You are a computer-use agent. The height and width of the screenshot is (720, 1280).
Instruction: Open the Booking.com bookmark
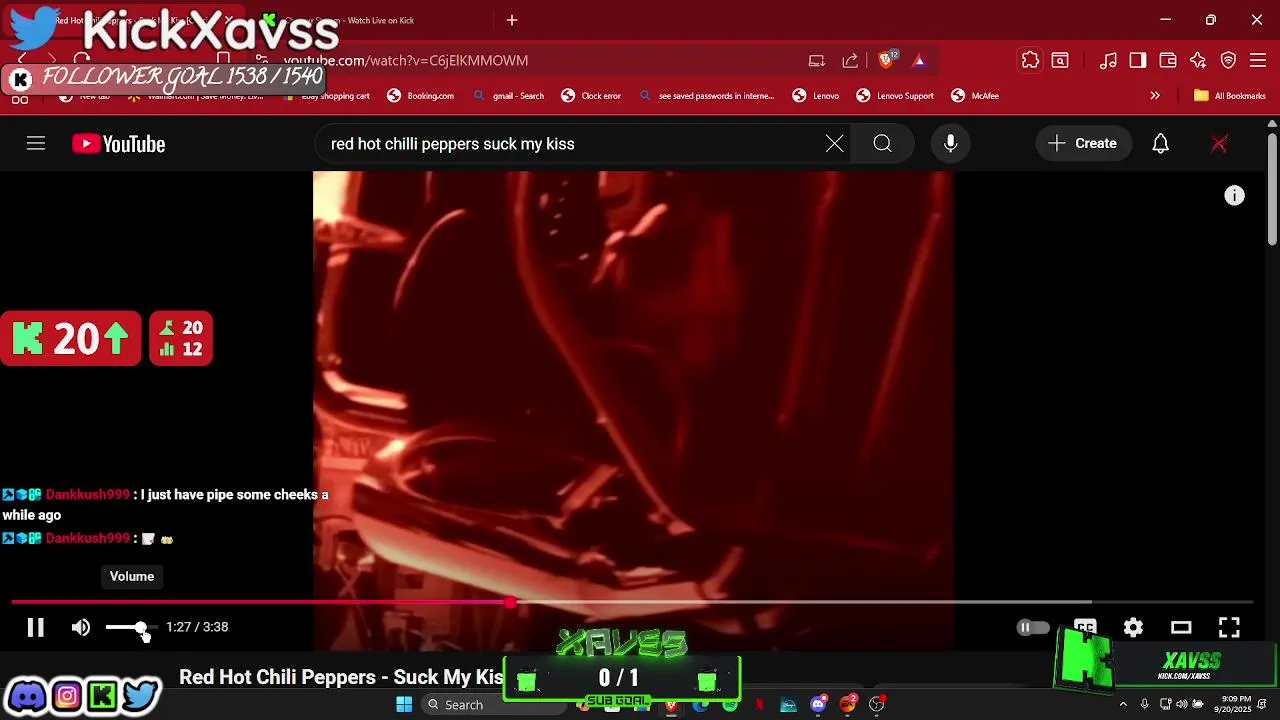coord(421,96)
